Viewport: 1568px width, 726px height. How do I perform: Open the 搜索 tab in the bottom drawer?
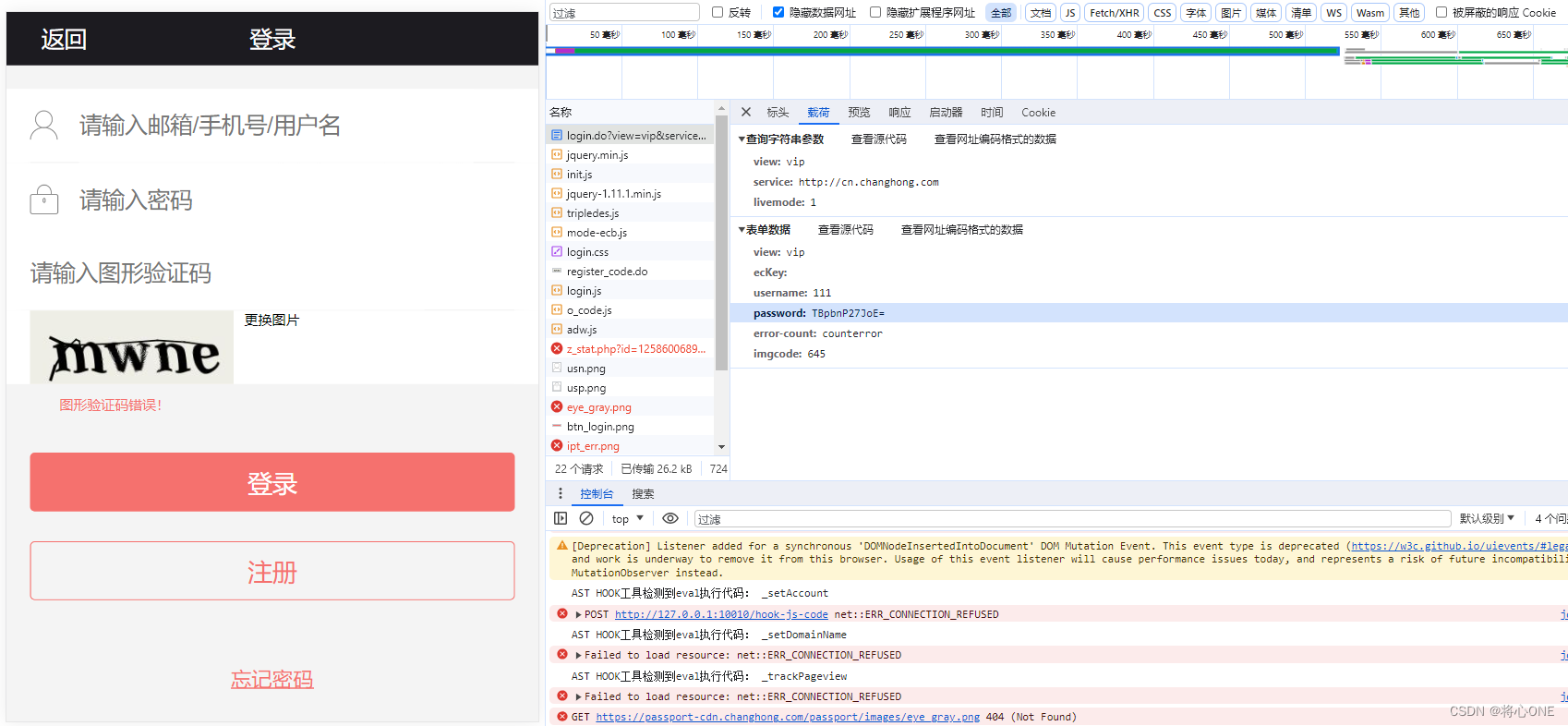pos(643,494)
